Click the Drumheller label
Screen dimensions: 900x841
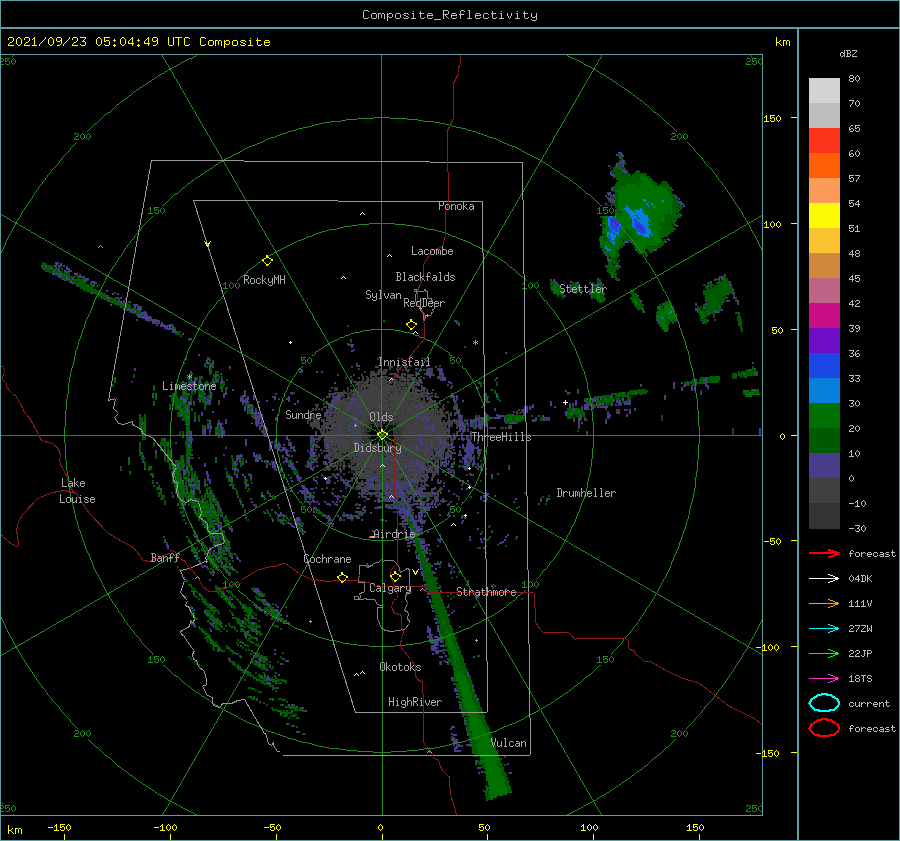(x=586, y=493)
